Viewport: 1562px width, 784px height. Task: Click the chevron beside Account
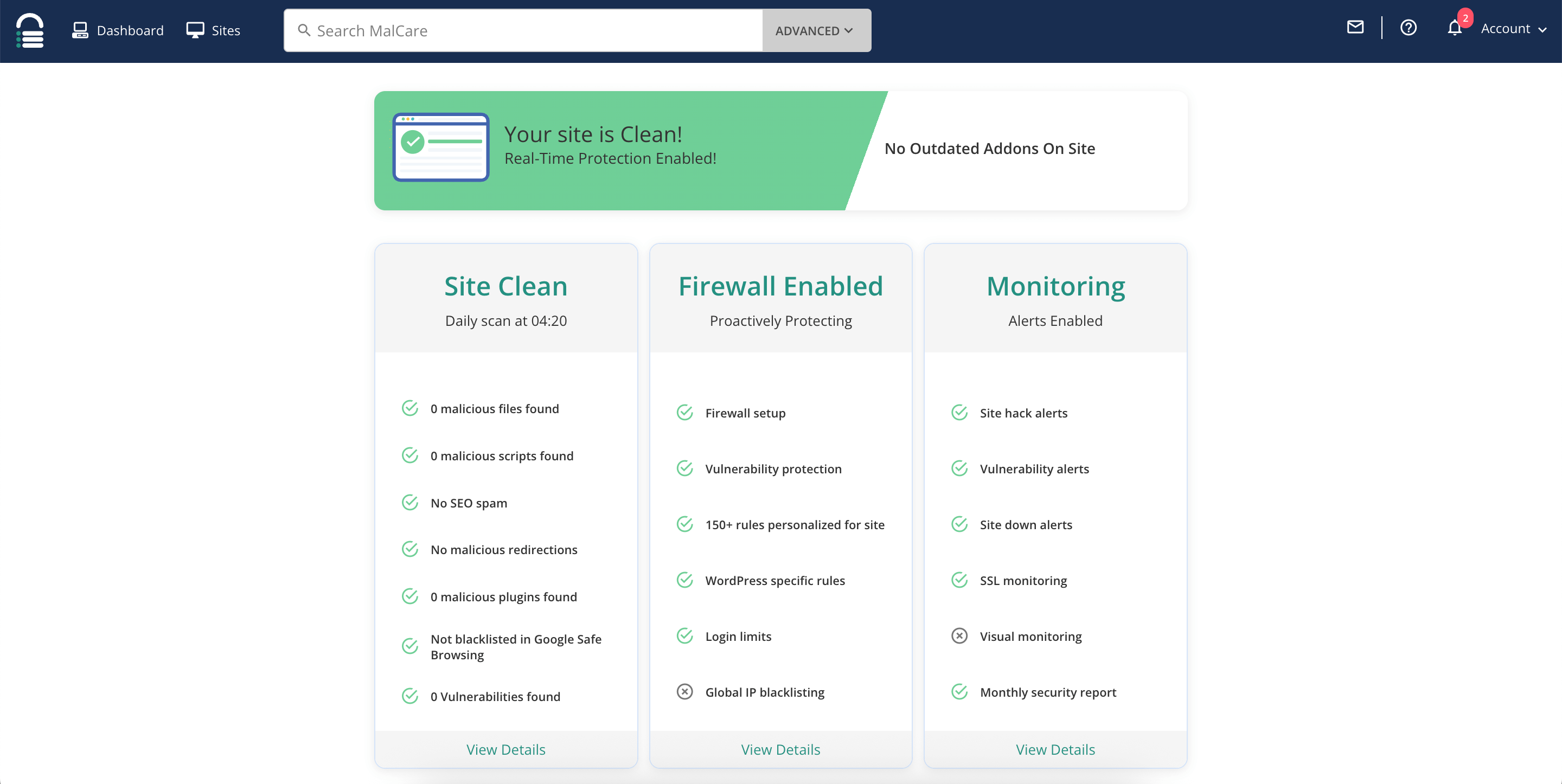(1542, 30)
